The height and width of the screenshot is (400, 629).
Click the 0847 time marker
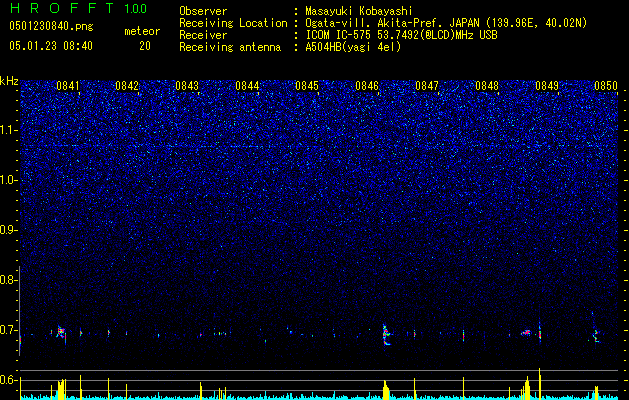(427, 86)
